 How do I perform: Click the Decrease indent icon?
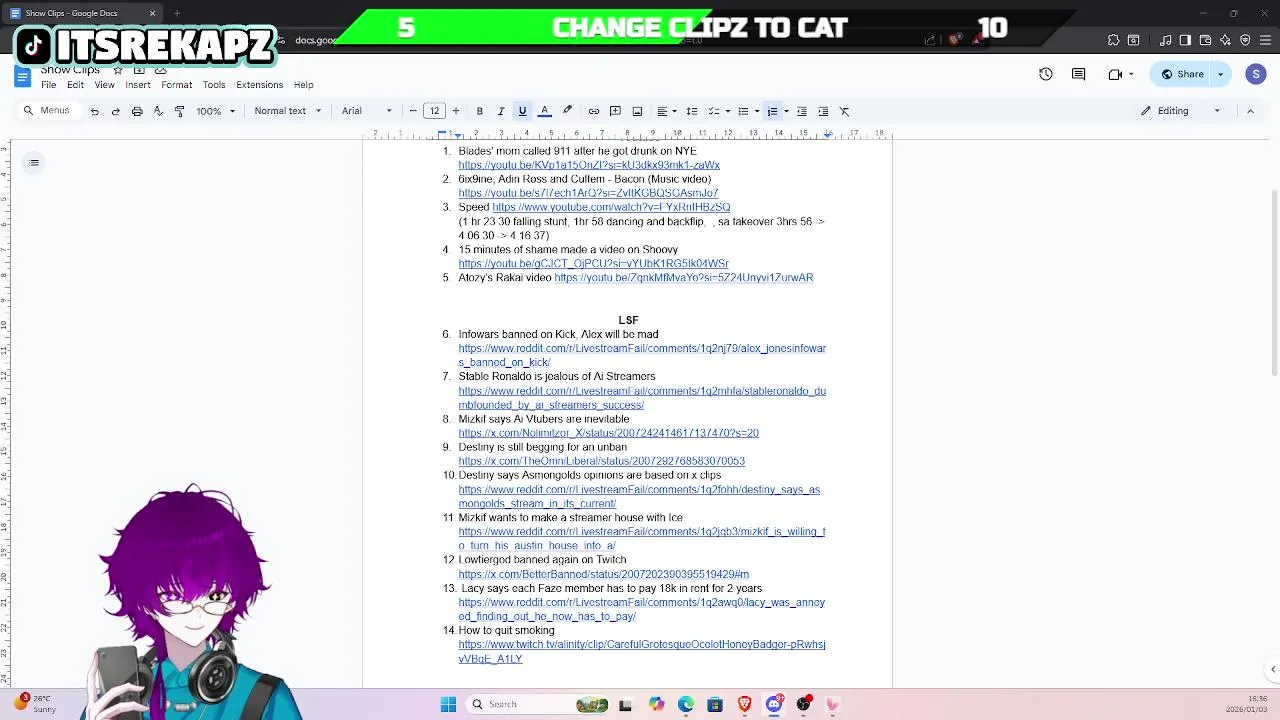[802, 111]
